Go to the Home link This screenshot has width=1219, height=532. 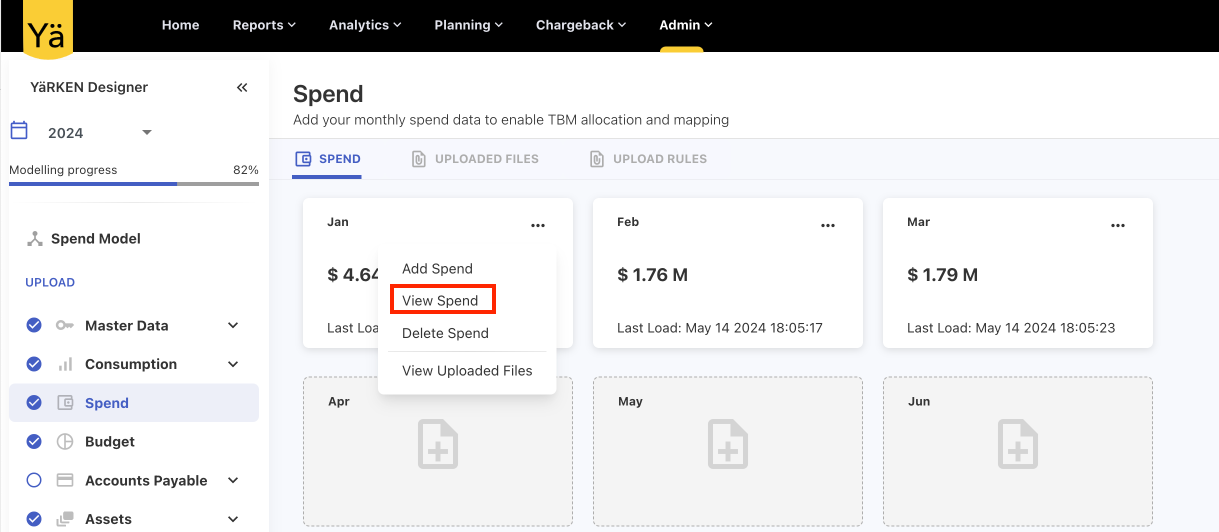[180, 25]
